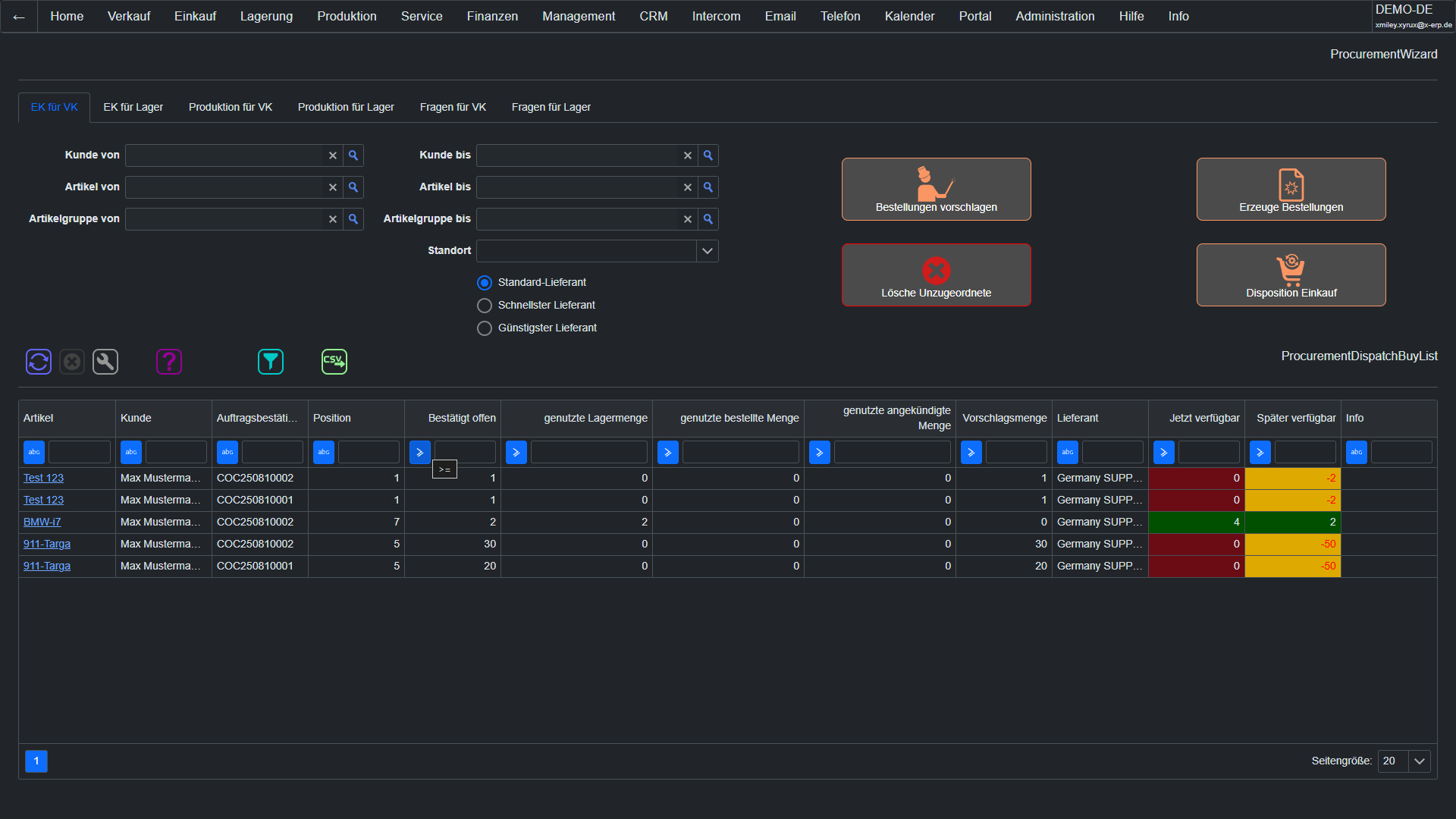The height and width of the screenshot is (819, 1456).
Task: Click the refresh list icon
Action: (x=39, y=362)
